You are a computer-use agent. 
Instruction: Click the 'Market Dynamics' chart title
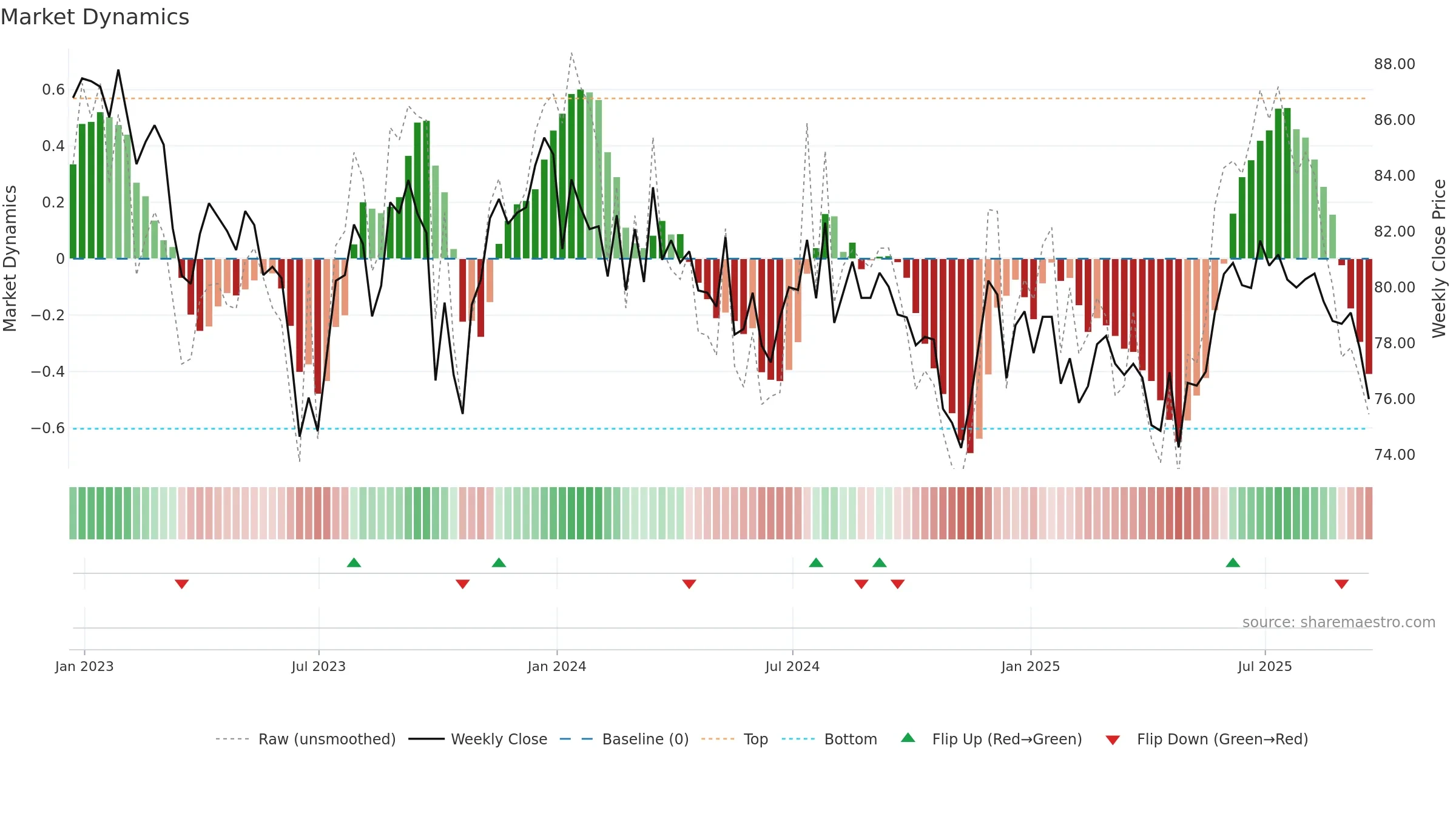[95, 17]
